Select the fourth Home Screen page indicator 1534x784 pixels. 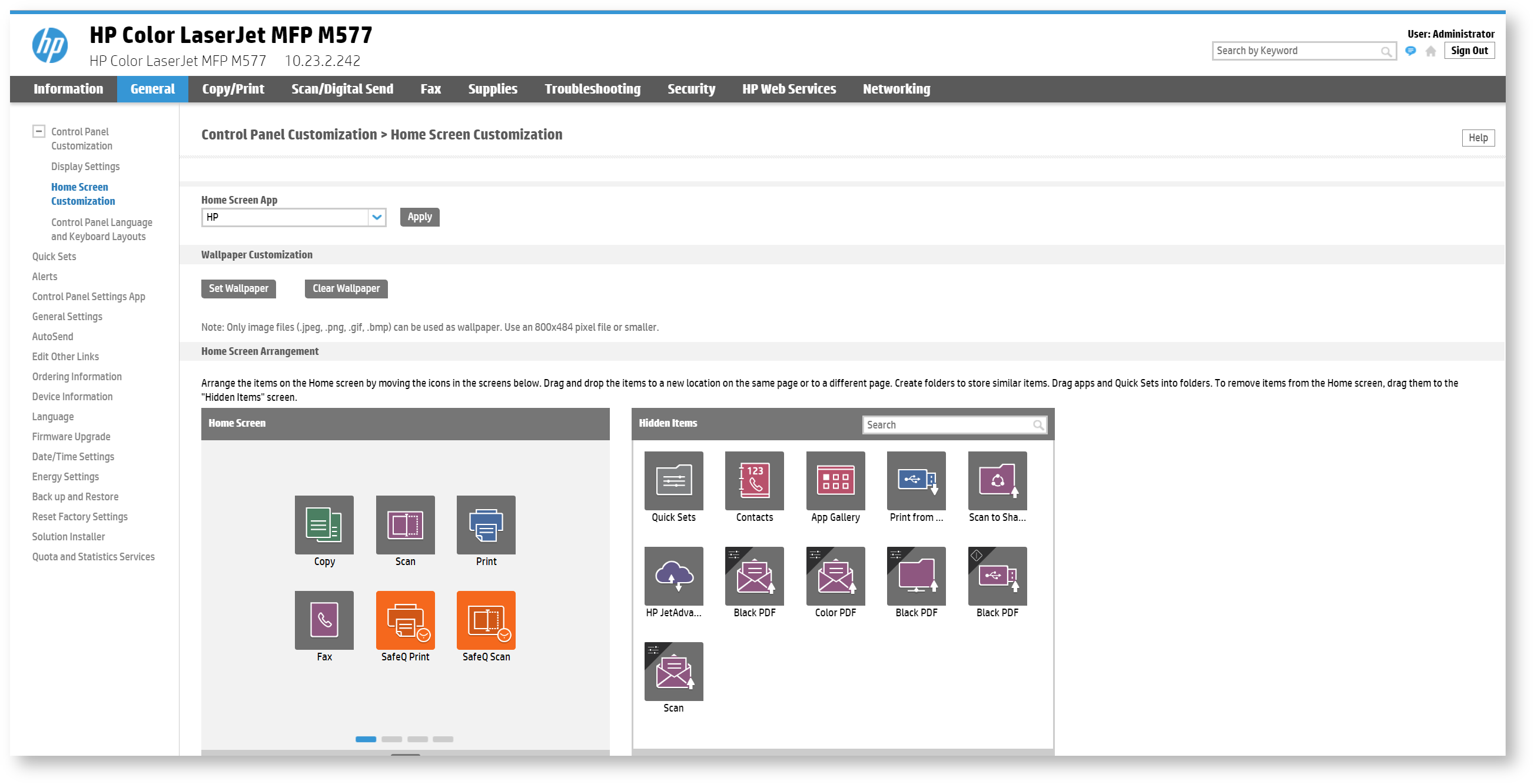[443, 739]
